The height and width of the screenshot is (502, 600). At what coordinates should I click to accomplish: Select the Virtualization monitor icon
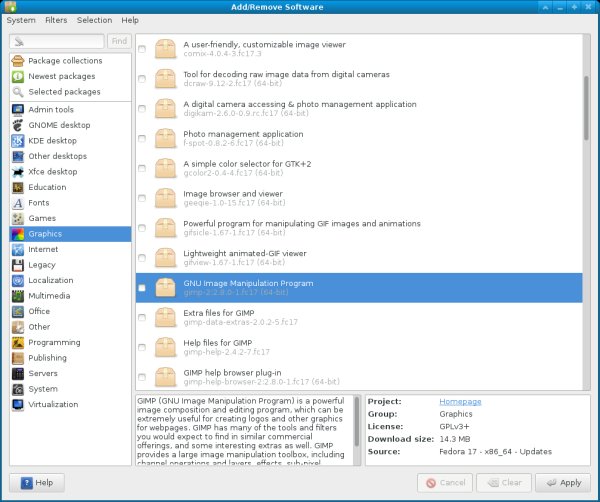18,404
